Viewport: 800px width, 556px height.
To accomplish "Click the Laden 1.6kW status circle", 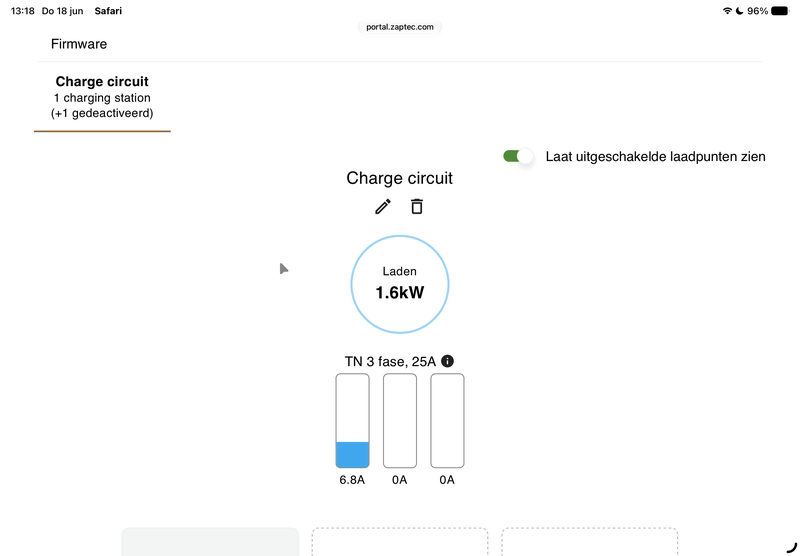I will pyautogui.click(x=400, y=284).
